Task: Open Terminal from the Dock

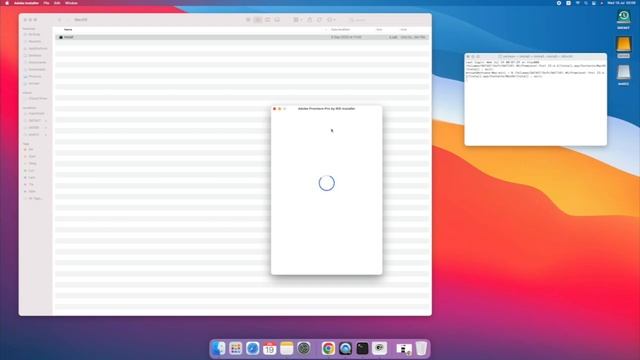Action: coord(362,349)
